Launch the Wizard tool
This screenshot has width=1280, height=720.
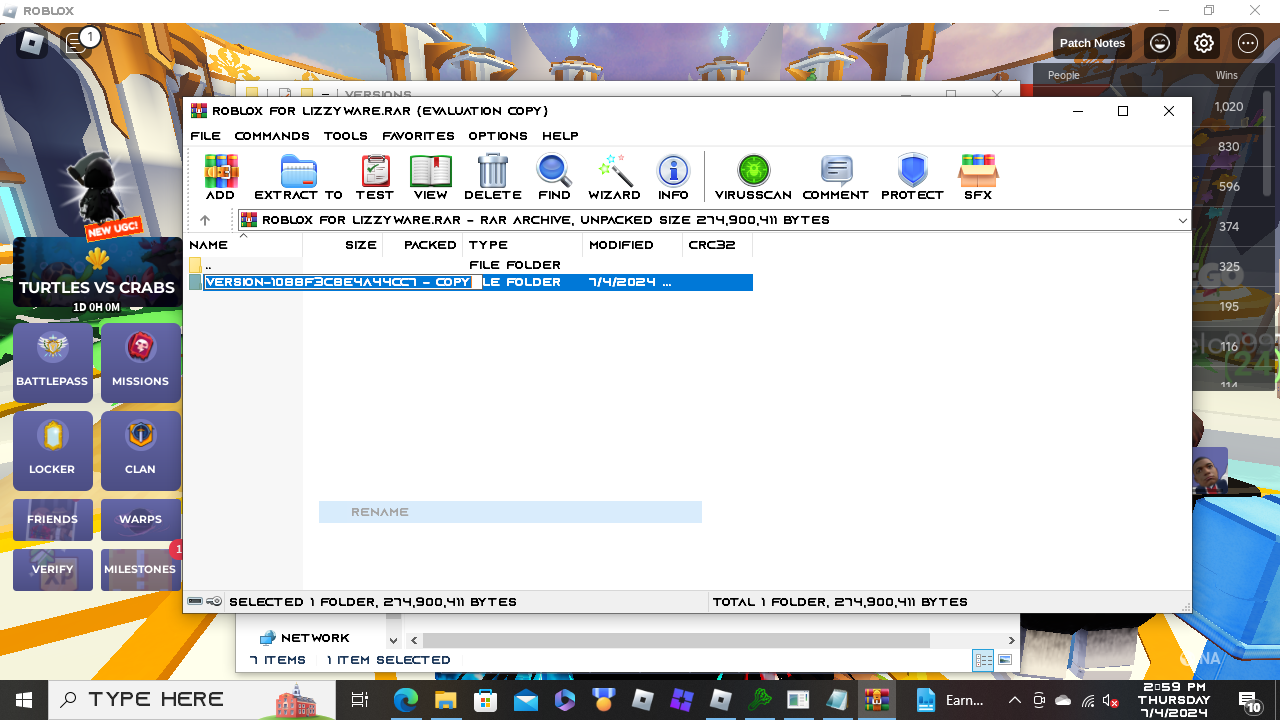(614, 177)
